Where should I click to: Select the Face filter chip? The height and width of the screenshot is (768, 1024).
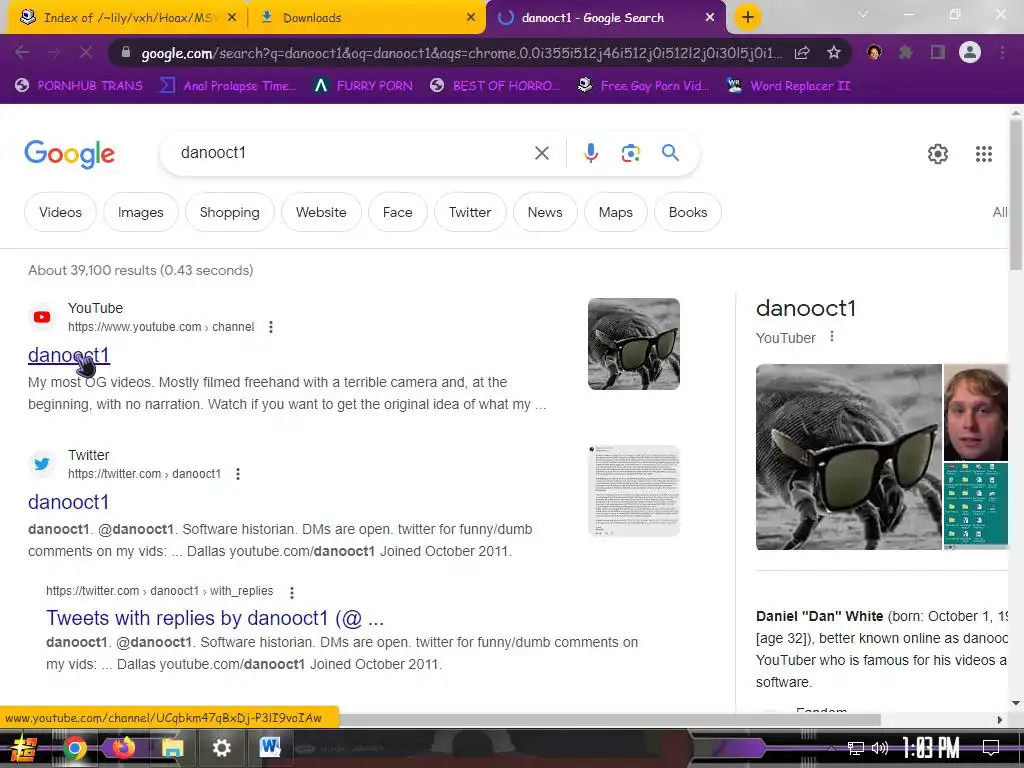pos(397,212)
